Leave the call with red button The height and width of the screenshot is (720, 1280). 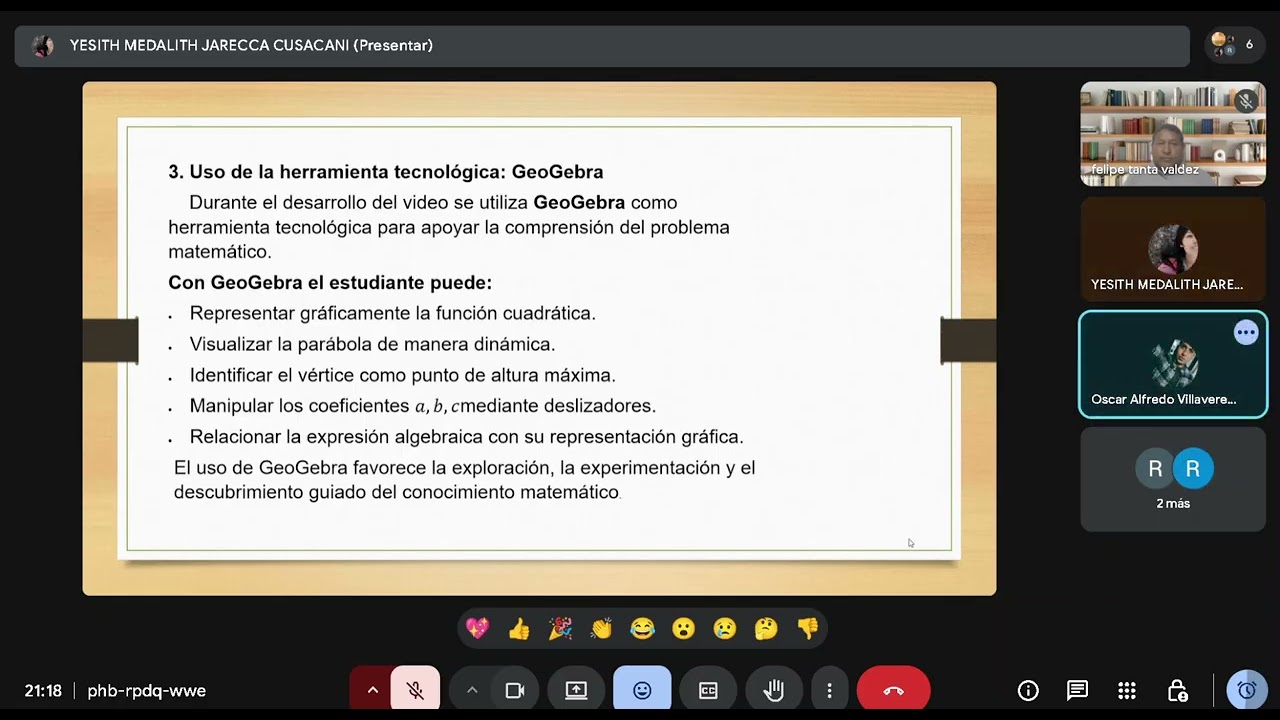coord(894,690)
